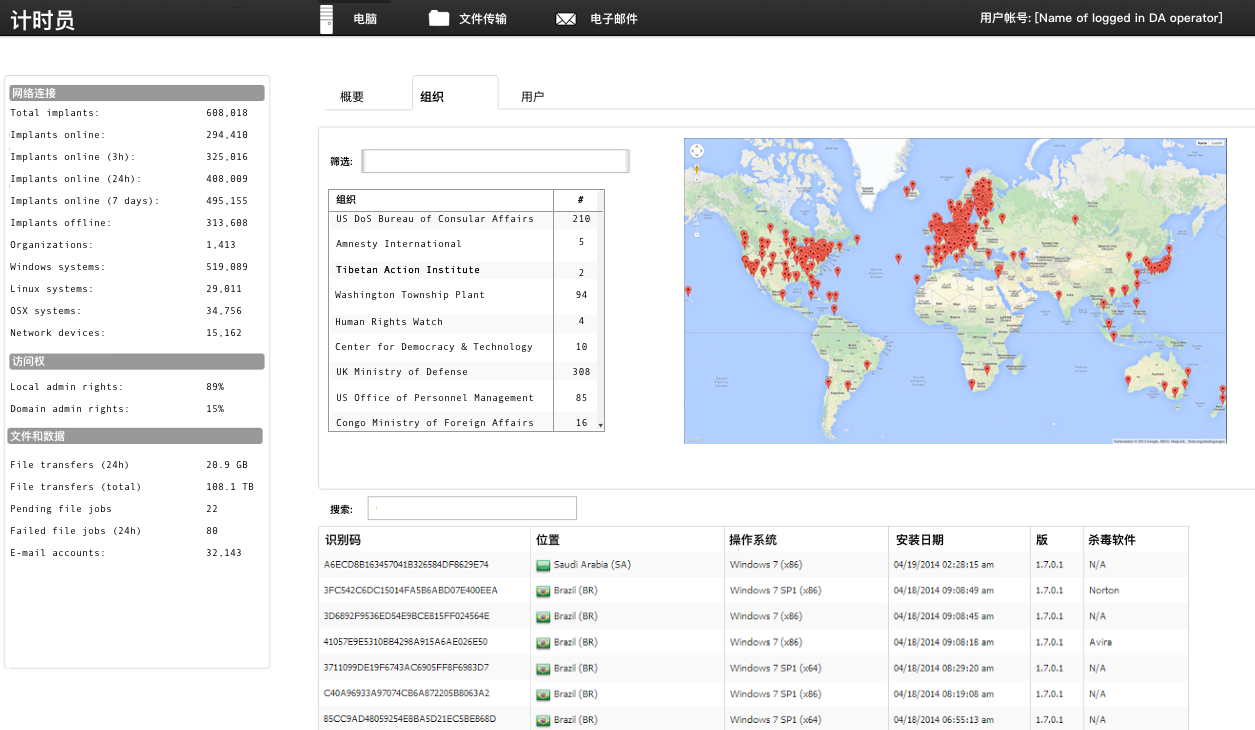The height and width of the screenshot is (730, 1255).
Task: Zoom in with the map plus button
Action: 697,180
